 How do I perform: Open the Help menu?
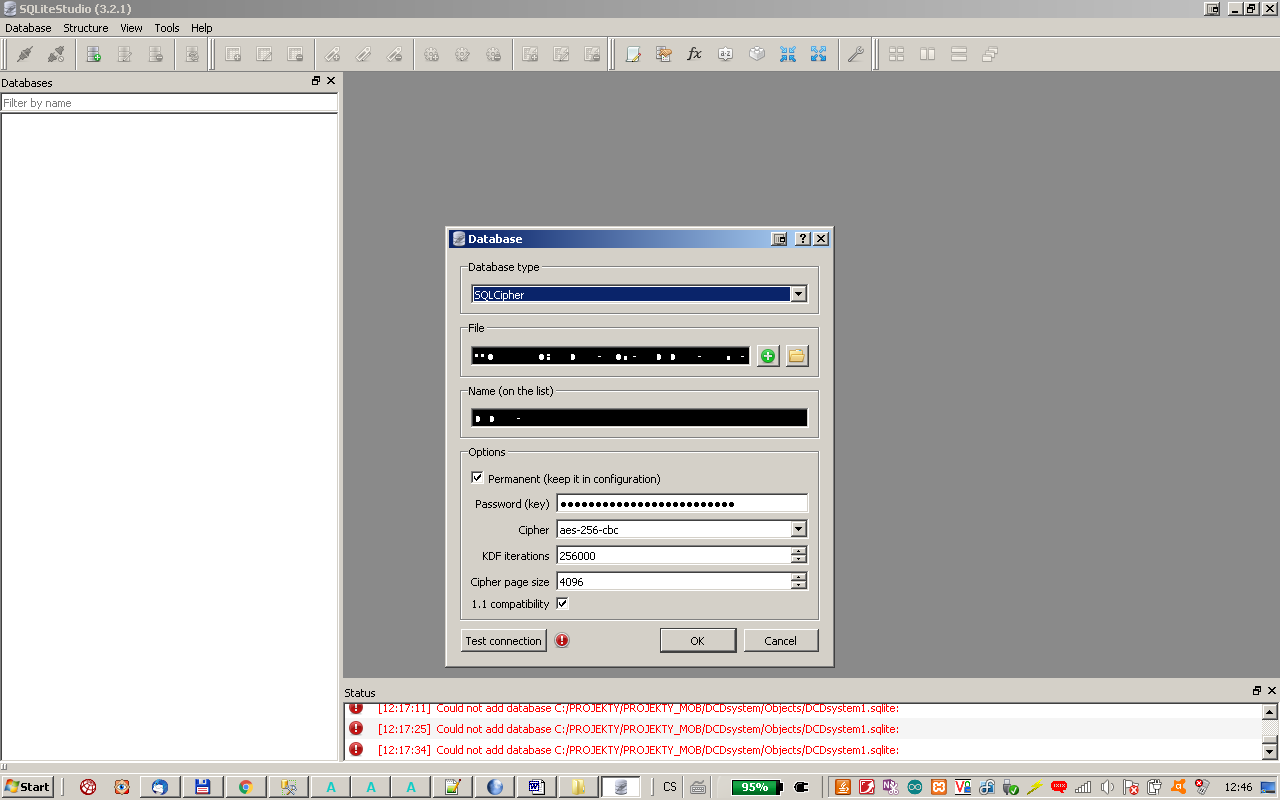tap(202, 28)
